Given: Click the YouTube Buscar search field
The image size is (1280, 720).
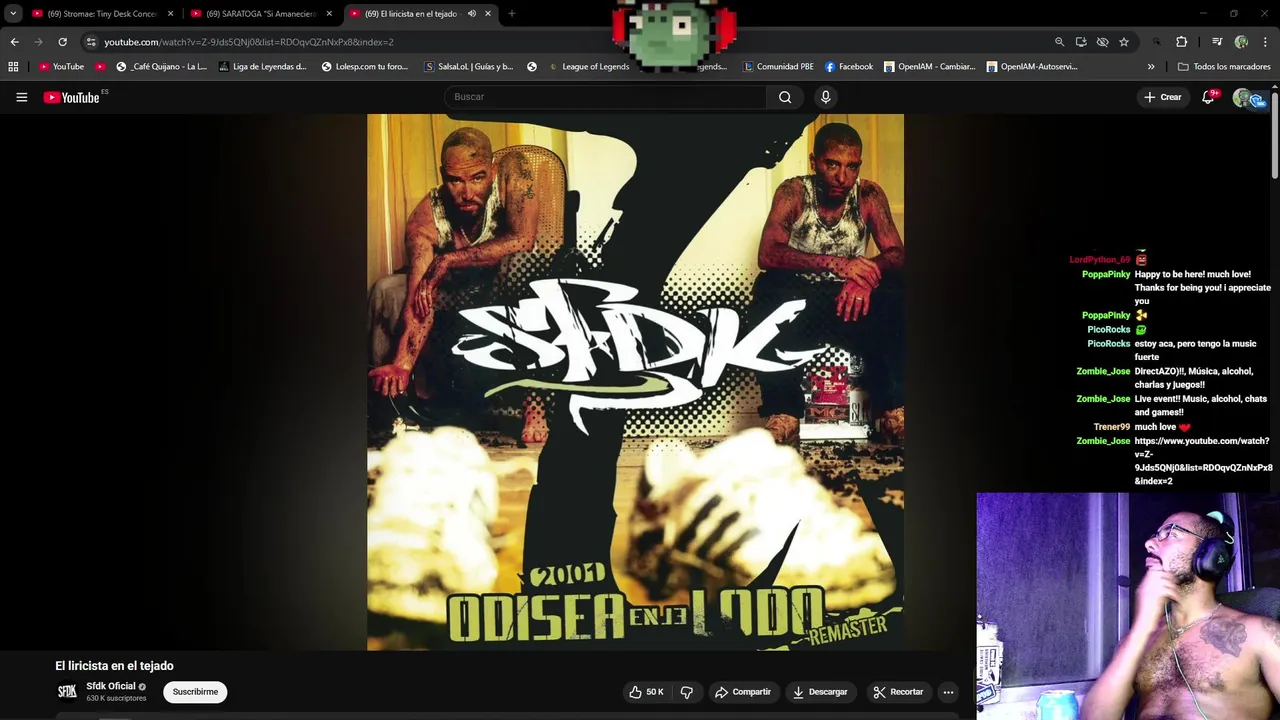Looking at the screenshot, I should [x=605, y=97].
